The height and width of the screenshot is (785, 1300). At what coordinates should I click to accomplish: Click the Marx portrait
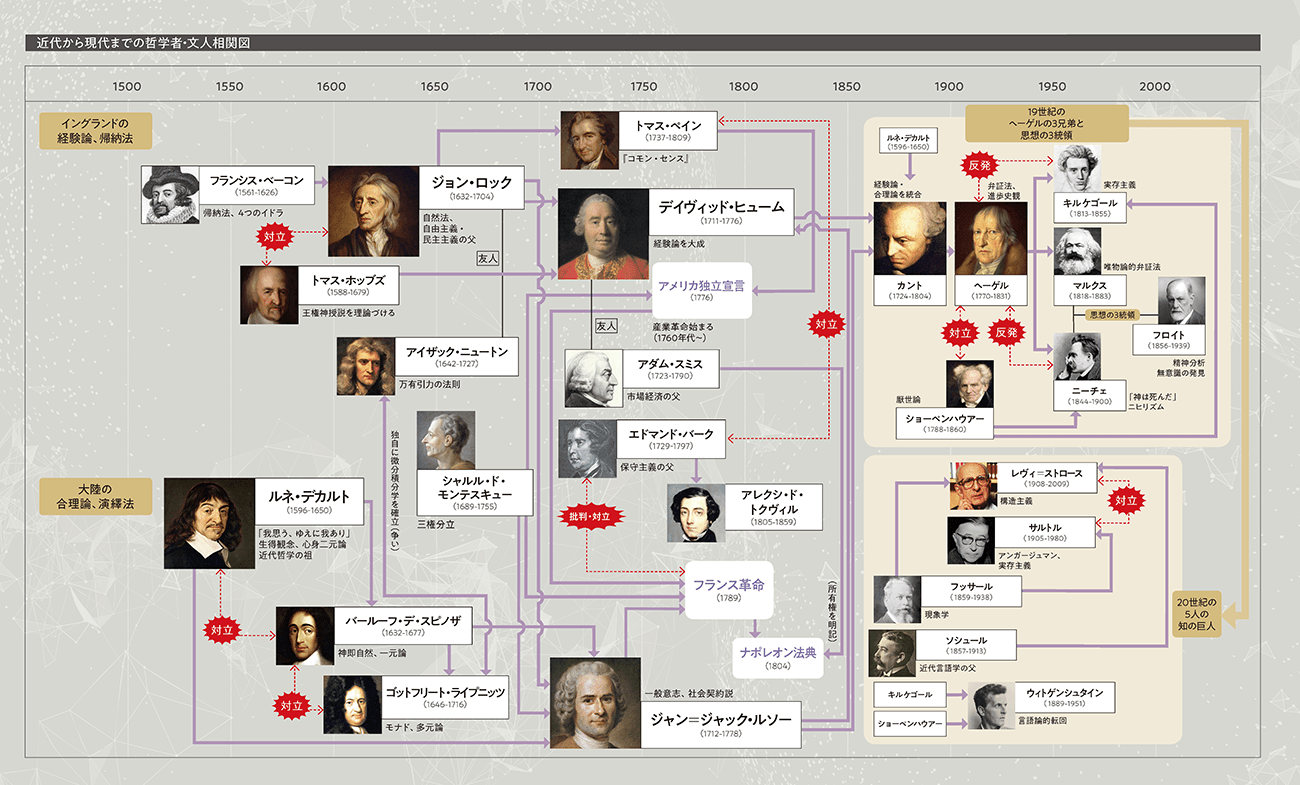1079,253
